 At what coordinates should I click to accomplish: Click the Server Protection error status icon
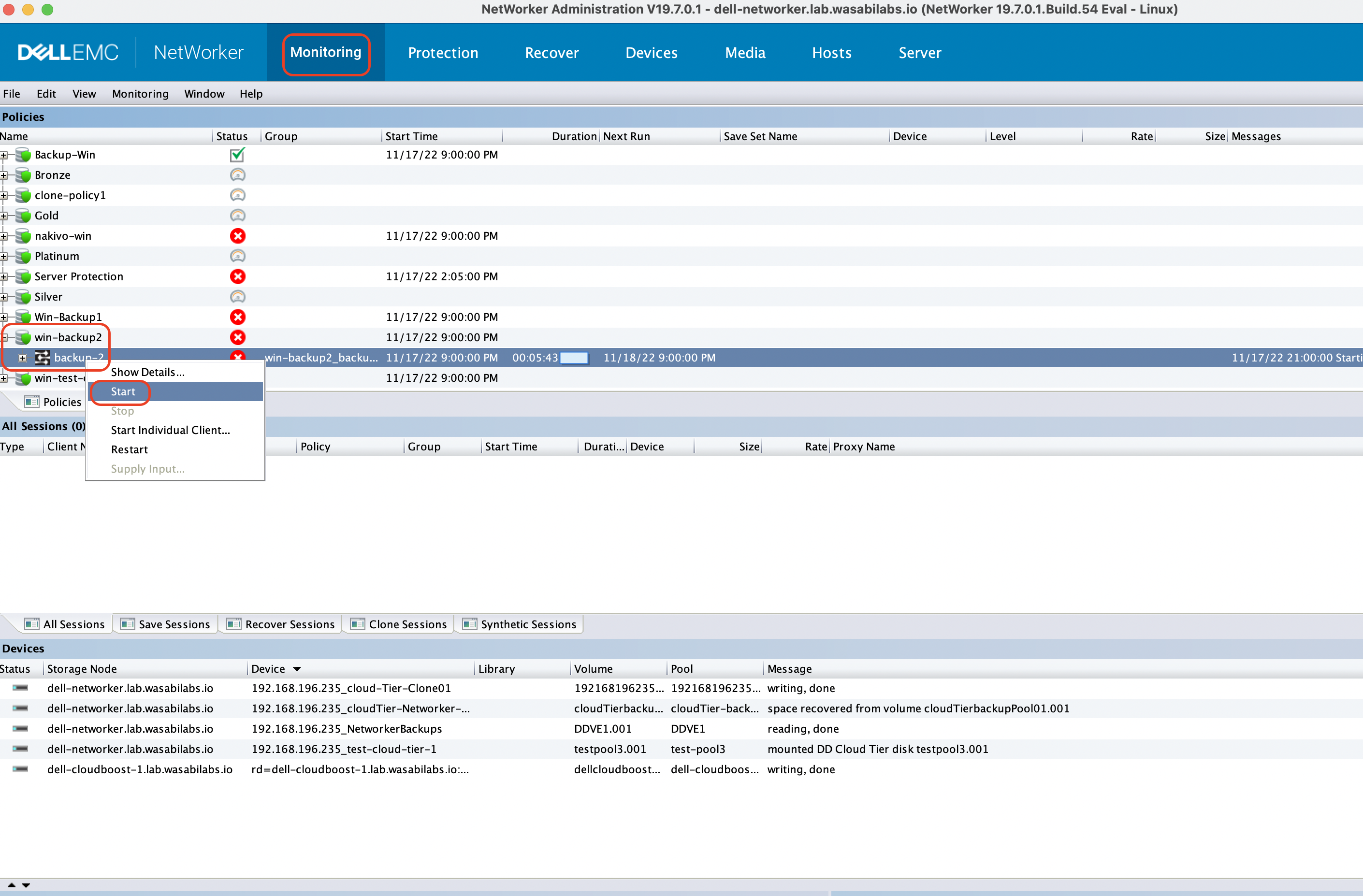(x=236, y=276)
